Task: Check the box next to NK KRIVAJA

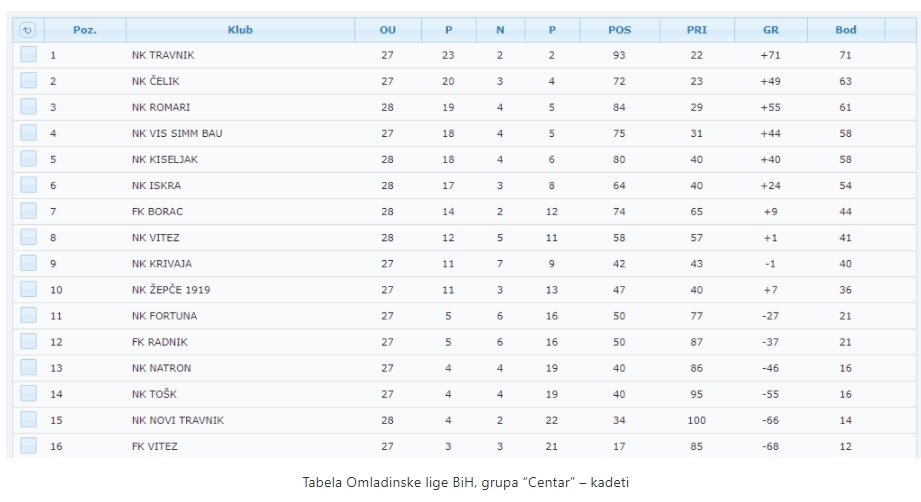Action: pyautogui.click(x=28, y=263)
